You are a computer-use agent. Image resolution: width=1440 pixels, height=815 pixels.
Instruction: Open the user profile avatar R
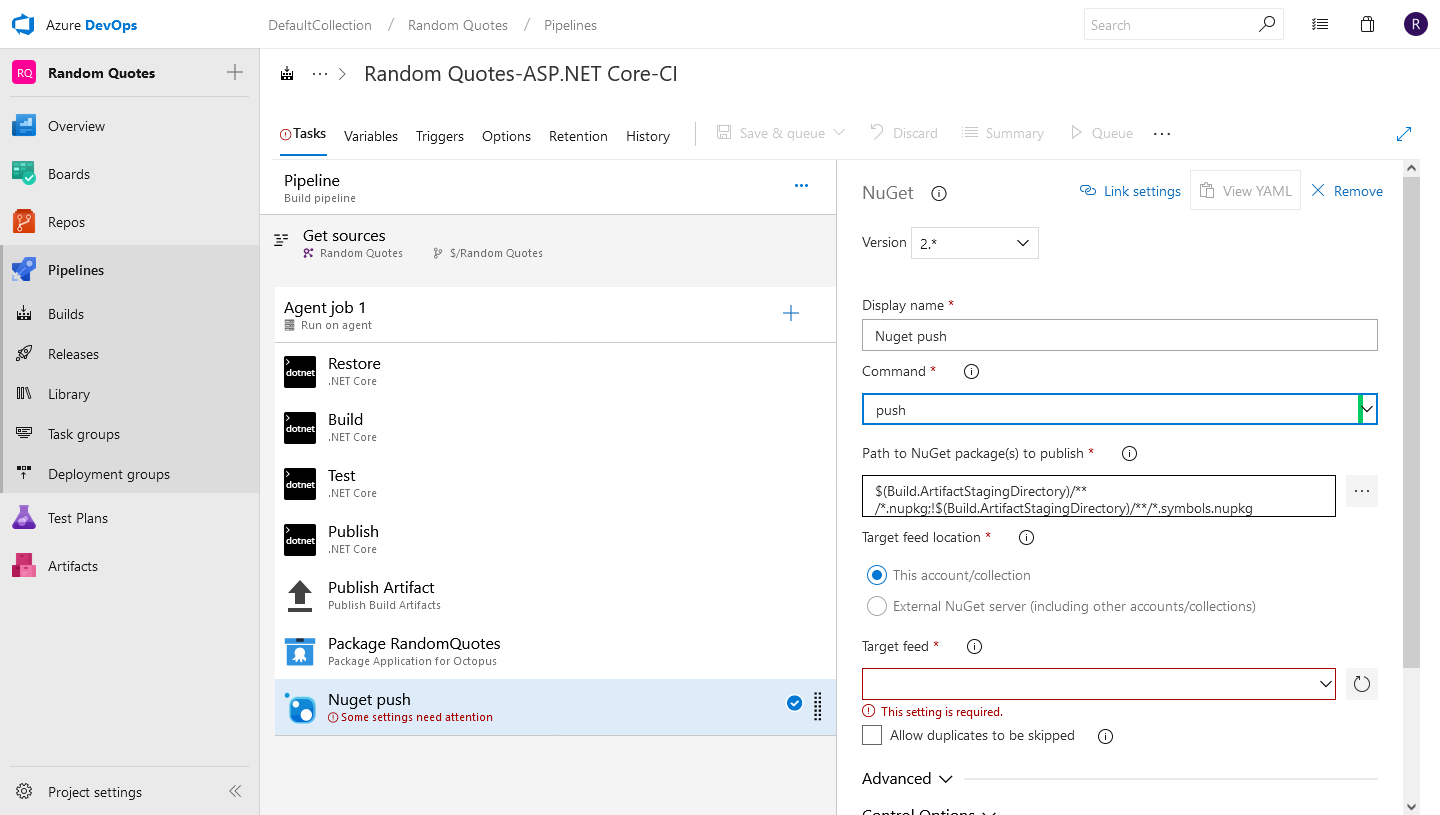pos(1415,25)
